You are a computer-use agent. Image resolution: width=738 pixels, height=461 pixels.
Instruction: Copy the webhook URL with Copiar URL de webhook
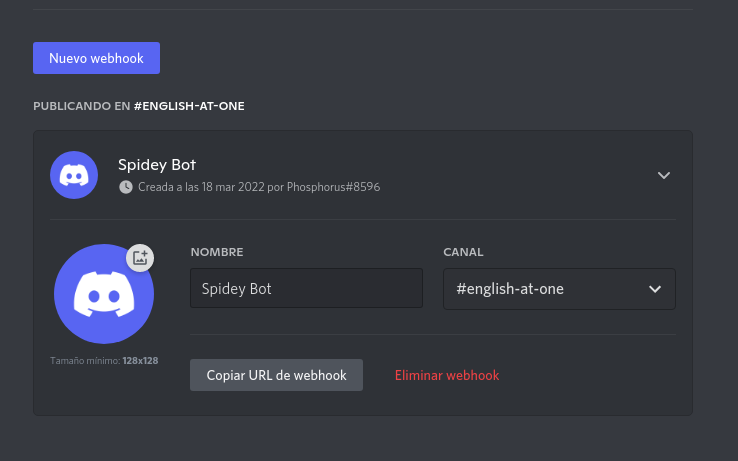click(x=276, y=375)
